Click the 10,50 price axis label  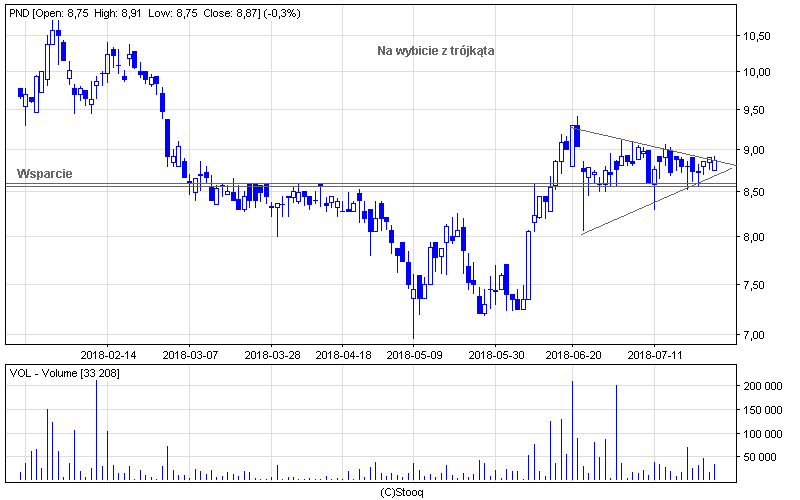point(757,36)
